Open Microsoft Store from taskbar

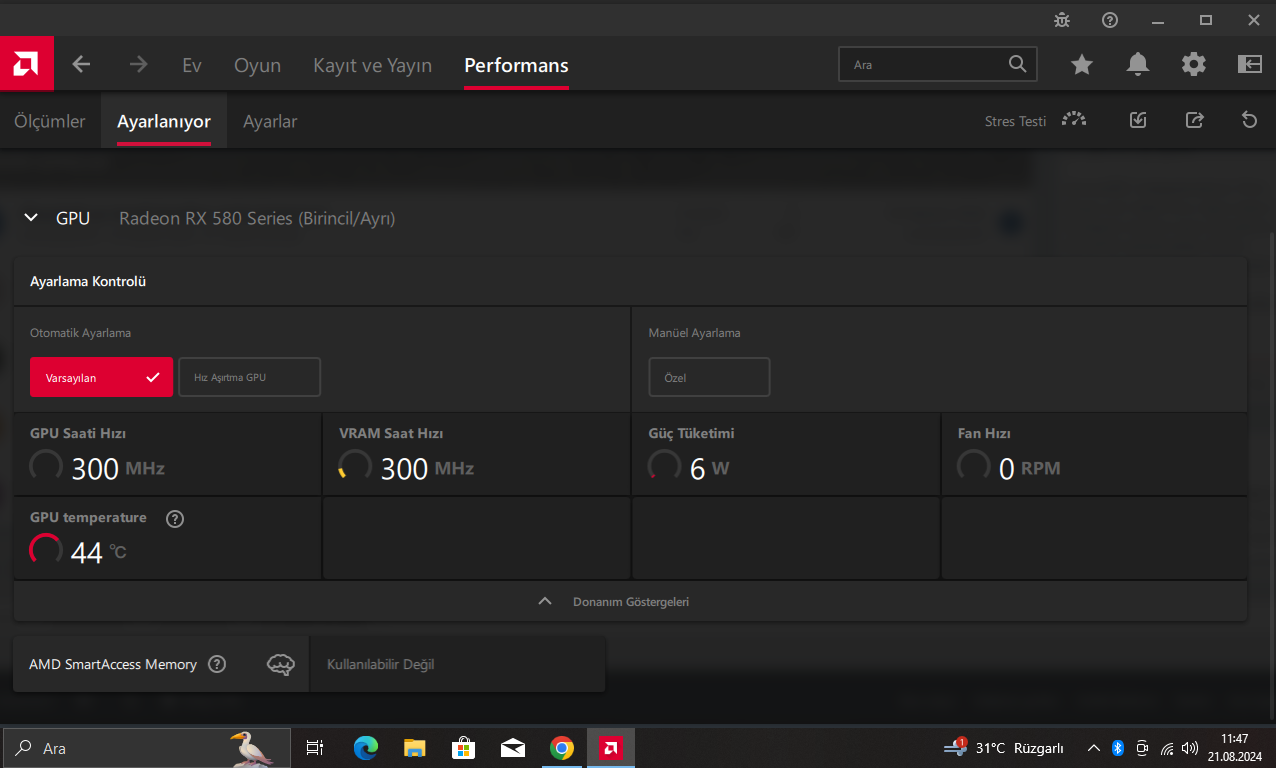(464, 748)
